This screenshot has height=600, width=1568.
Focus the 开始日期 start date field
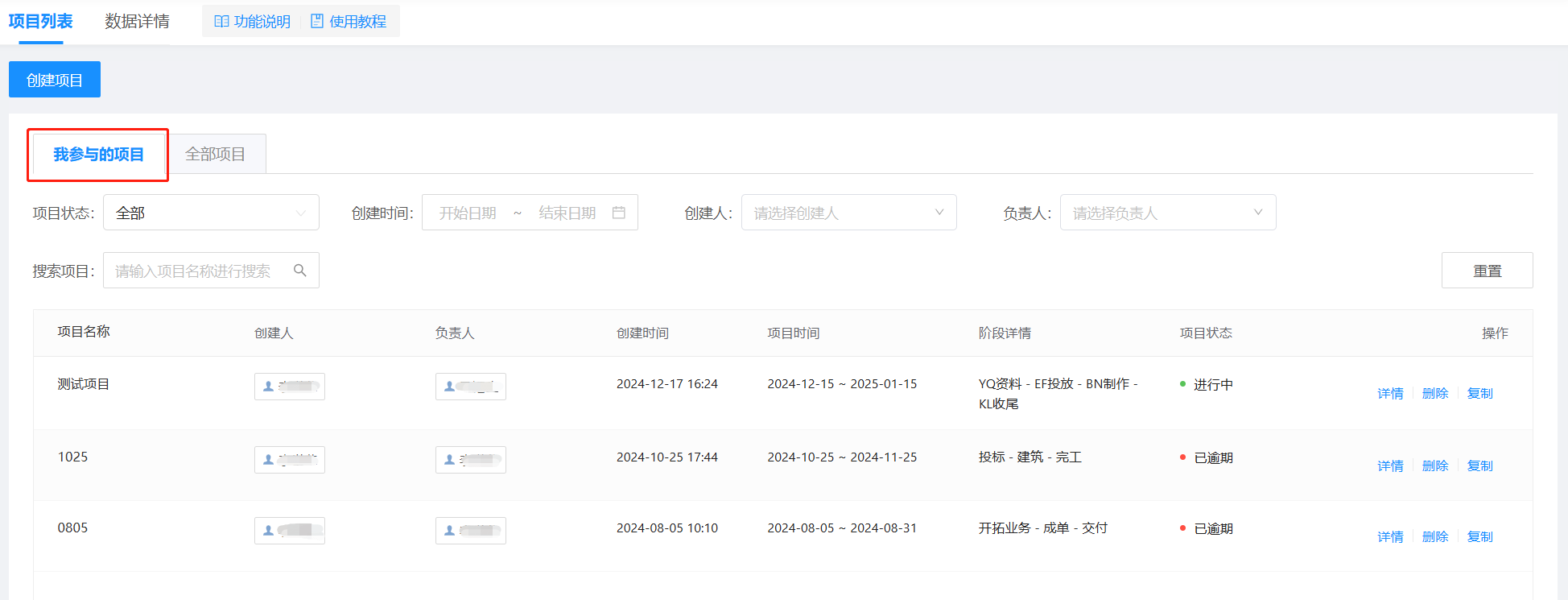[468, 213]
